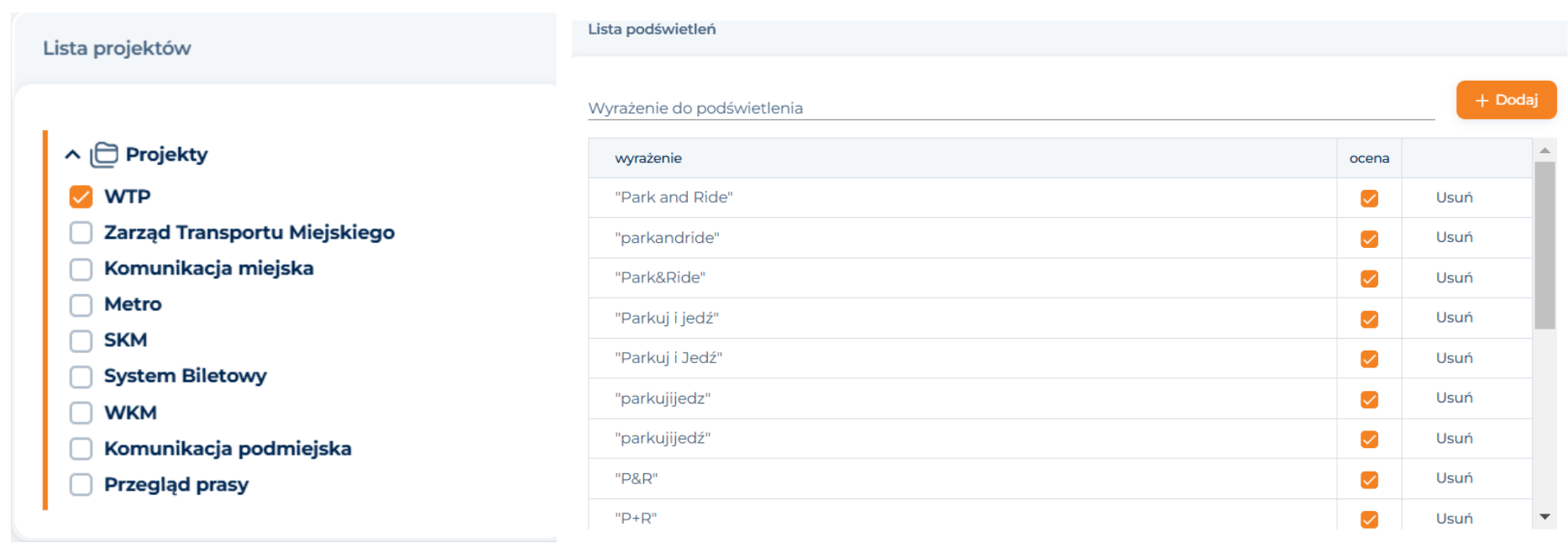Uncheck ocena for "P&R" row

[1369, 479]
